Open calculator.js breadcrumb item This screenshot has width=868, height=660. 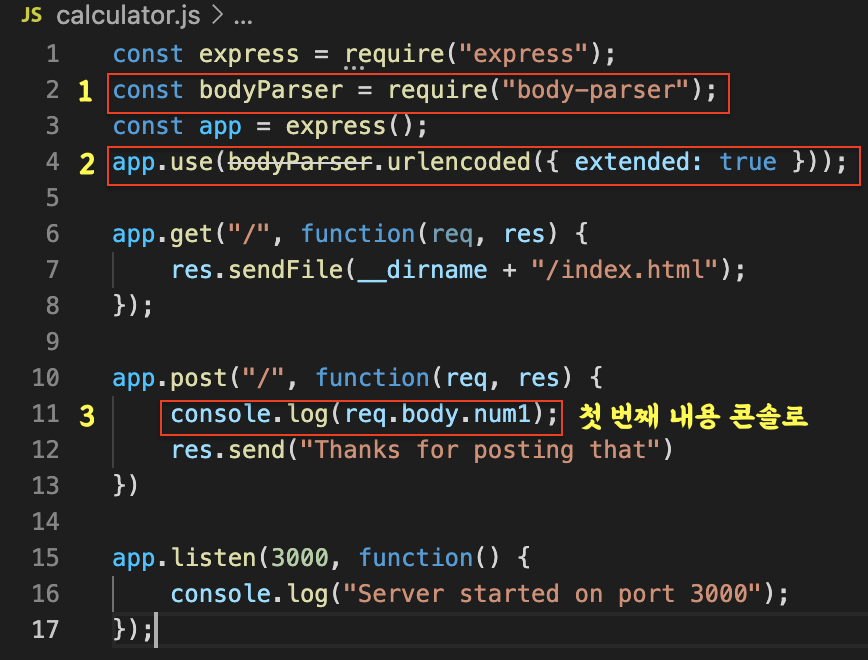(x=128, y=15)
